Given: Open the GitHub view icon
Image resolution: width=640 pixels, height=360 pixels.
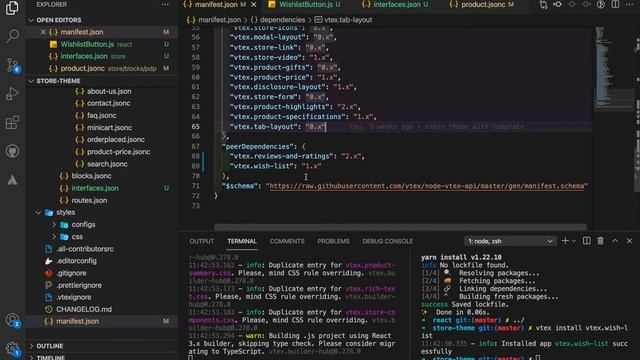Looking at the screenshot, I should click(x=12, y=151).
